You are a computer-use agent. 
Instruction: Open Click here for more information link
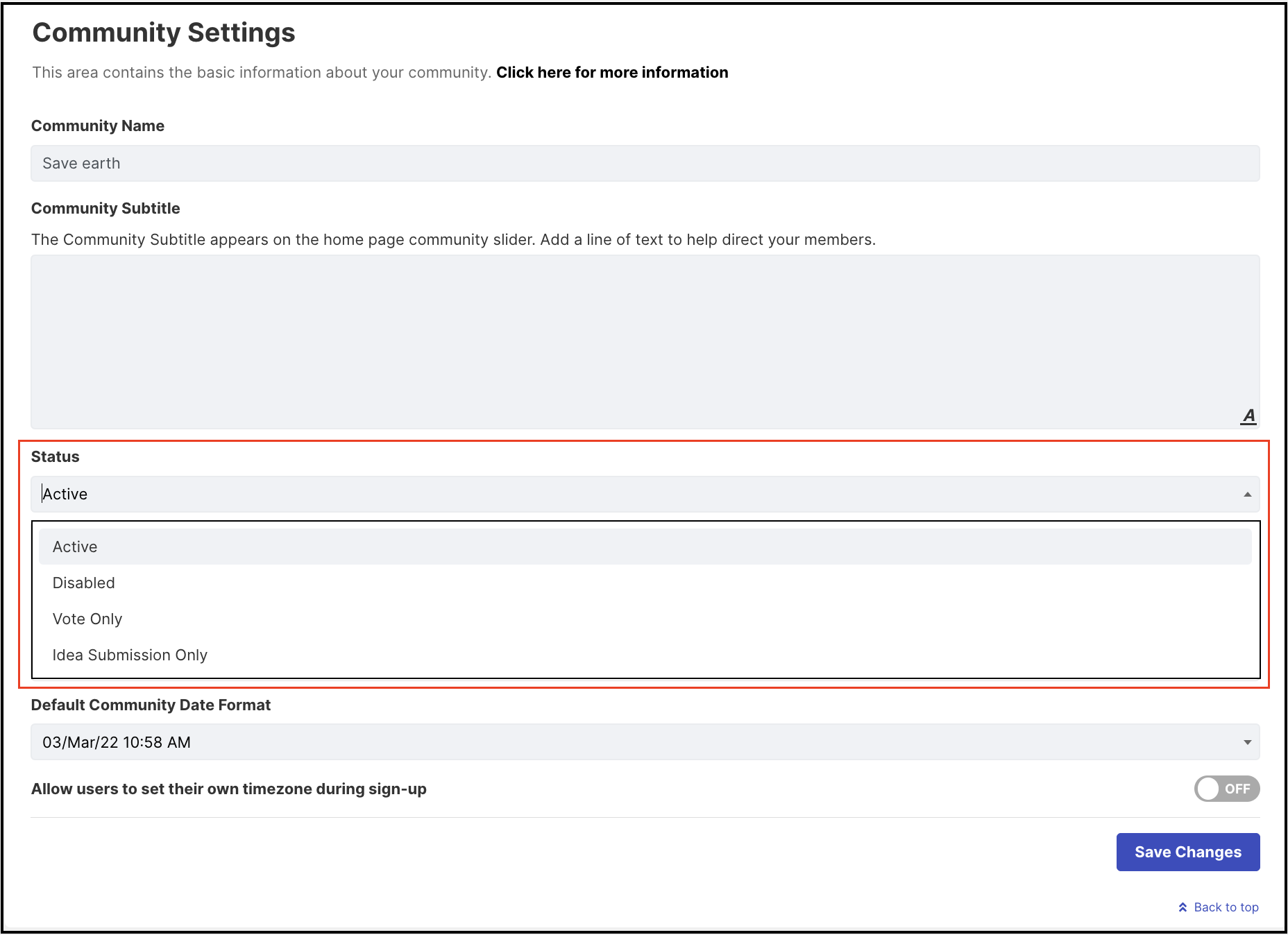coord(612,73)
